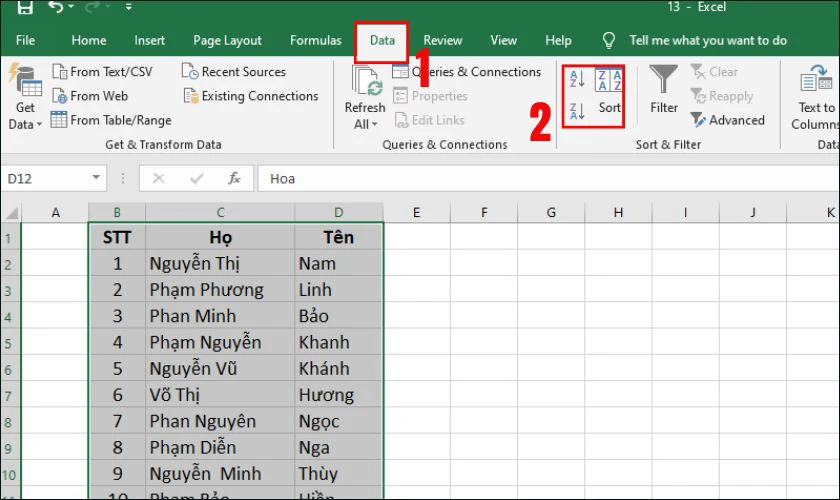This screenshot has width=840, height=500.
Task: Select column H header
Action: pyautogui.click(x=618, y=213)
